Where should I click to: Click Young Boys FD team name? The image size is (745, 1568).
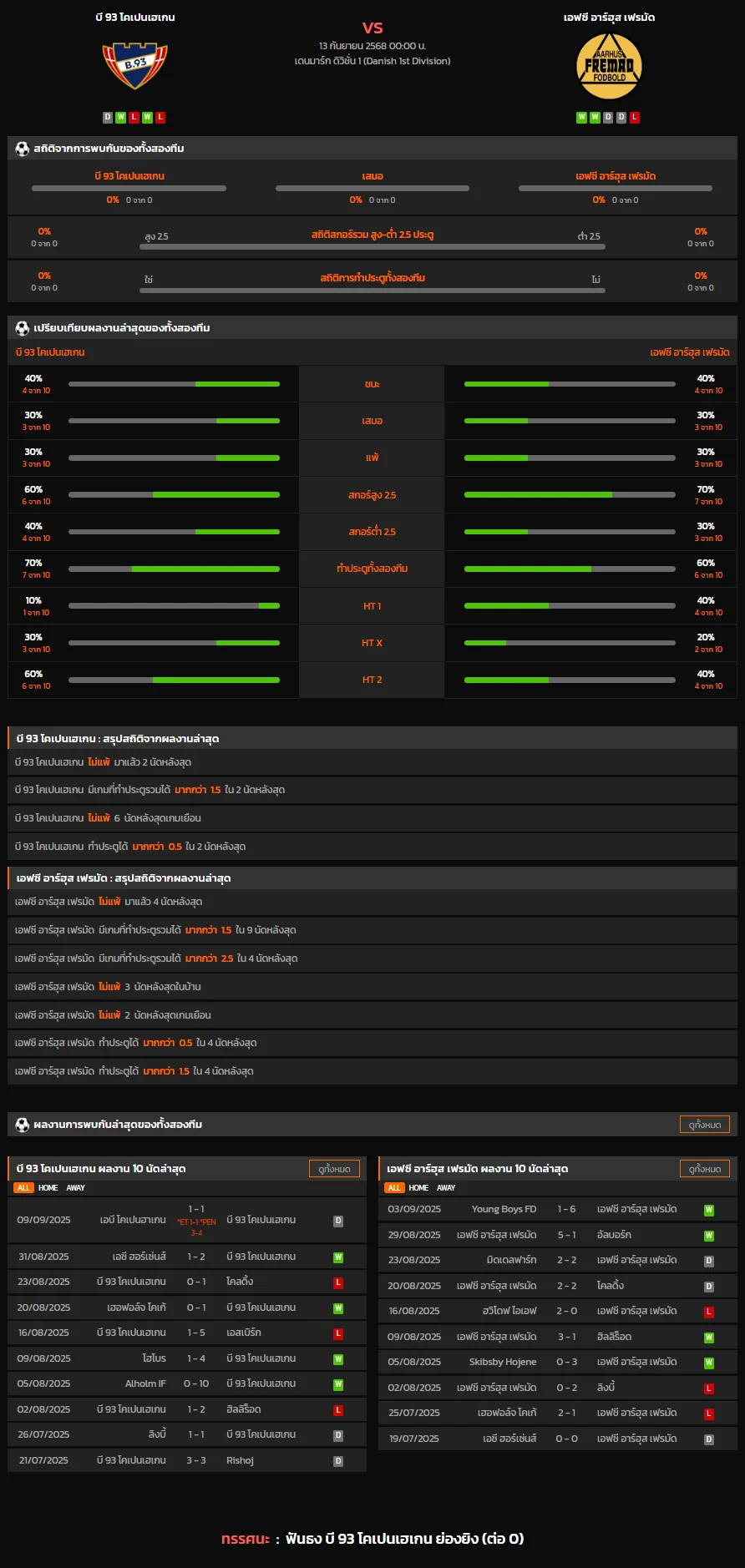[x=504, y=1209]
